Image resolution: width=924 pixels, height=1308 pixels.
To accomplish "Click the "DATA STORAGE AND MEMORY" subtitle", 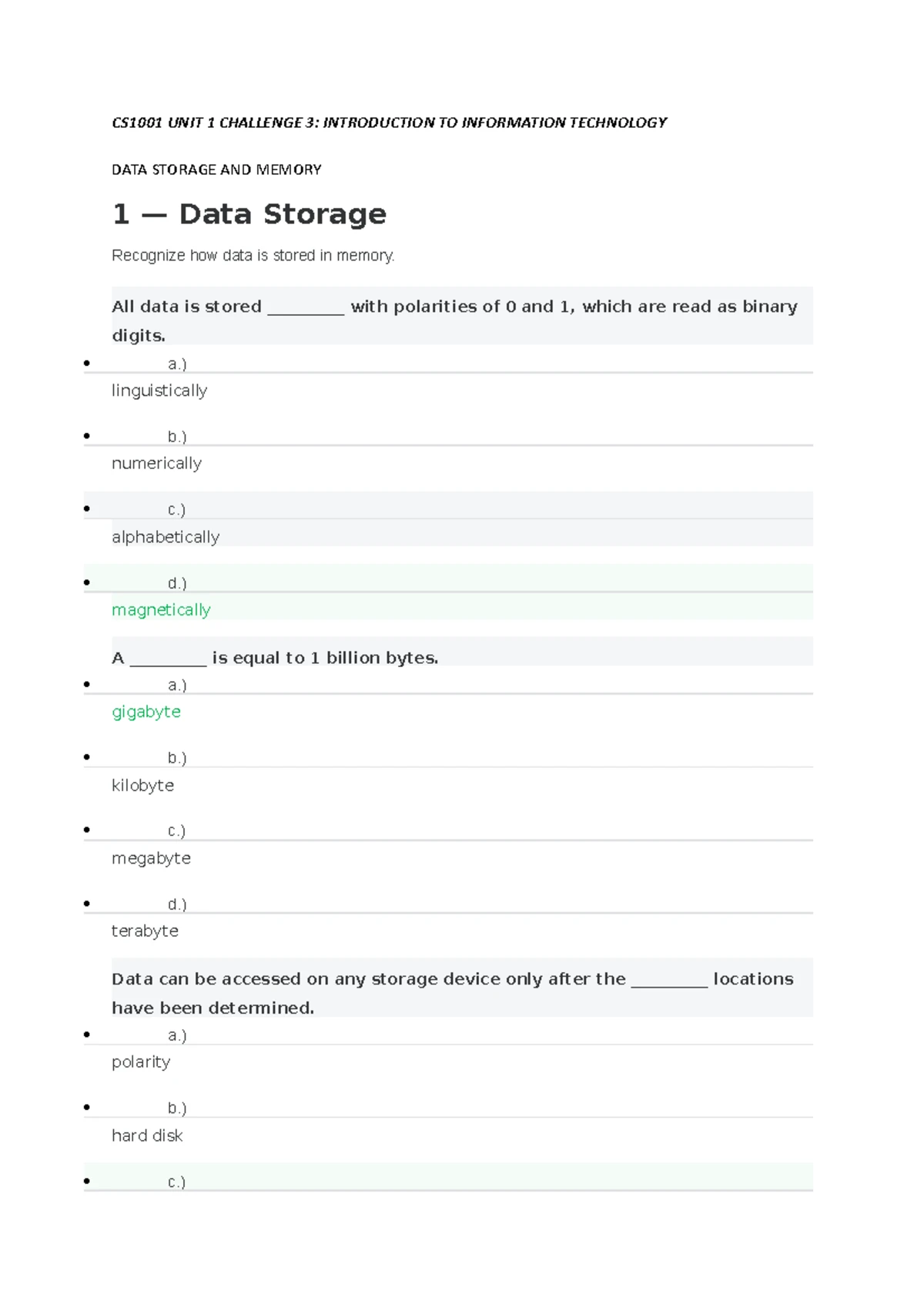I will coord(216,169).
